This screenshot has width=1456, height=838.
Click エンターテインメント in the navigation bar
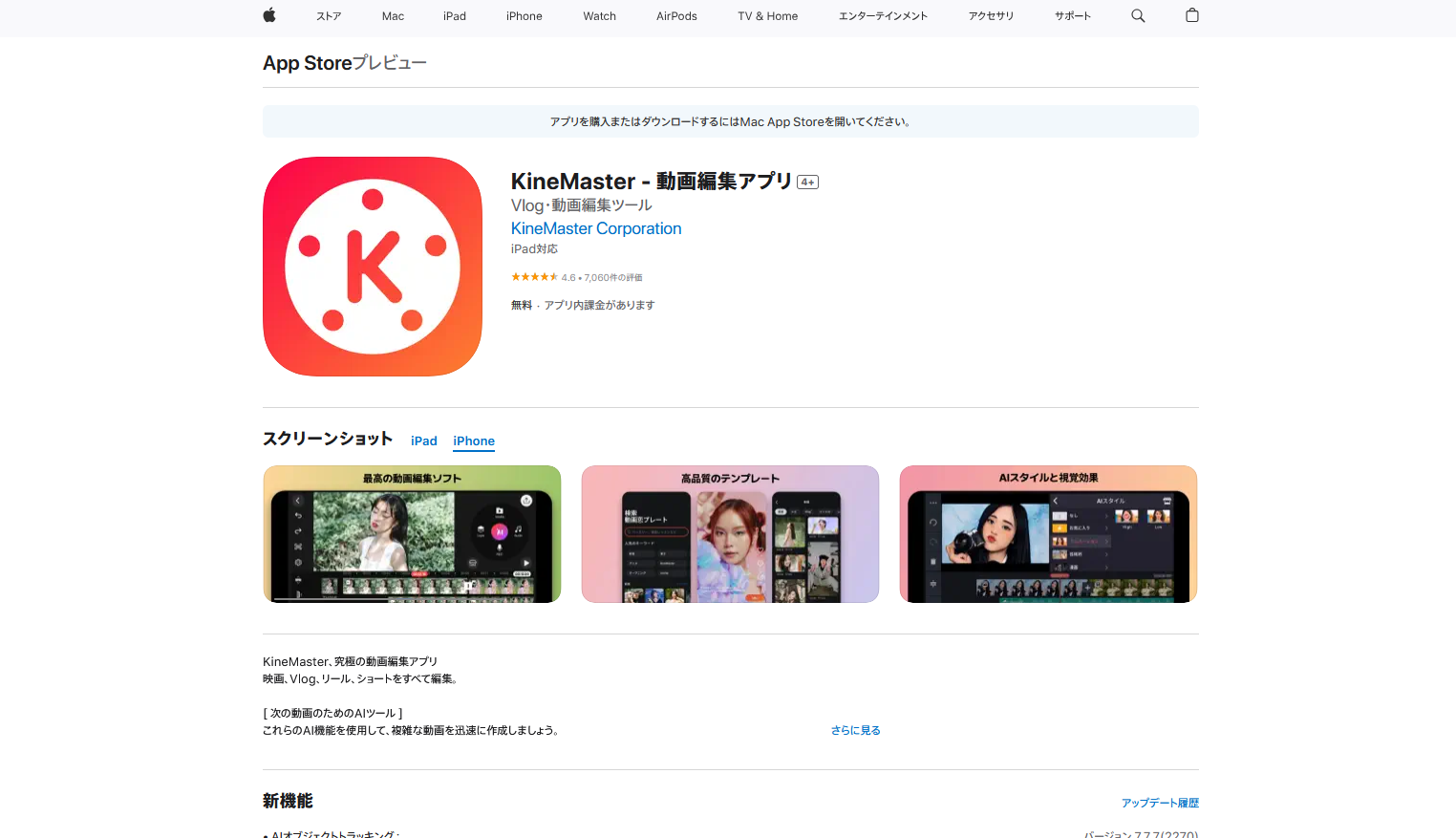[882, 15]
